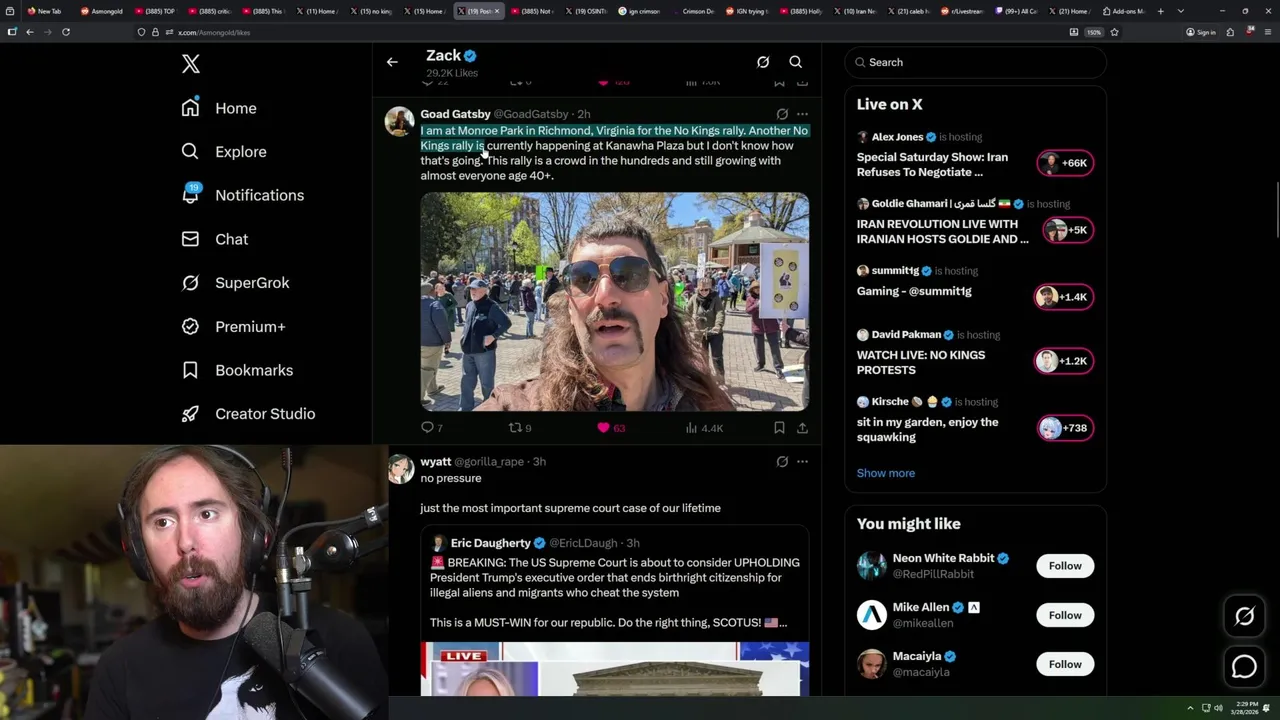Switch to (3885) TOP YouTube tab
This screenshot has height=720, width=1280.
point(155,11)
